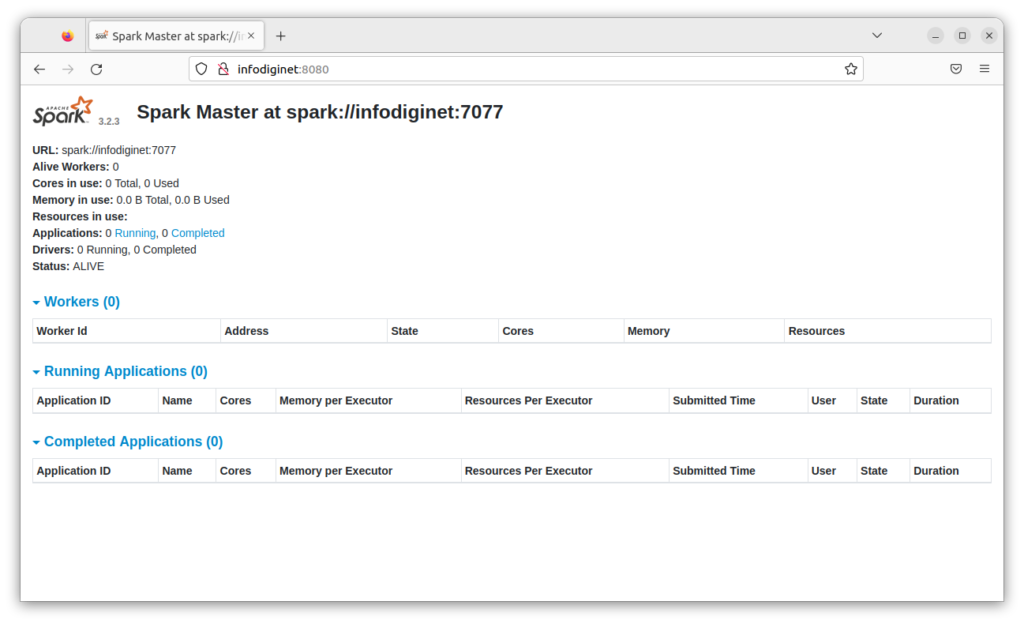Click the Spark Master page heading
The image size is (1024, 624).
click(320, 112)
